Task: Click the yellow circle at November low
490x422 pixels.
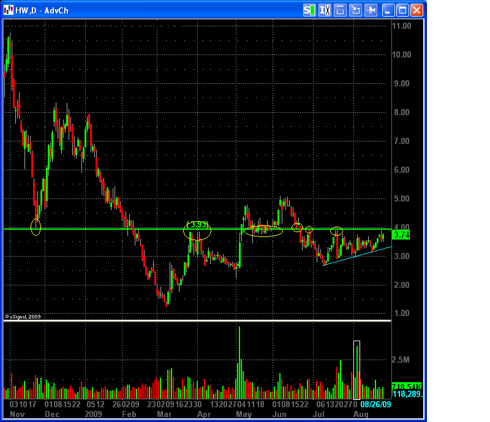Action: pos(36,227)
